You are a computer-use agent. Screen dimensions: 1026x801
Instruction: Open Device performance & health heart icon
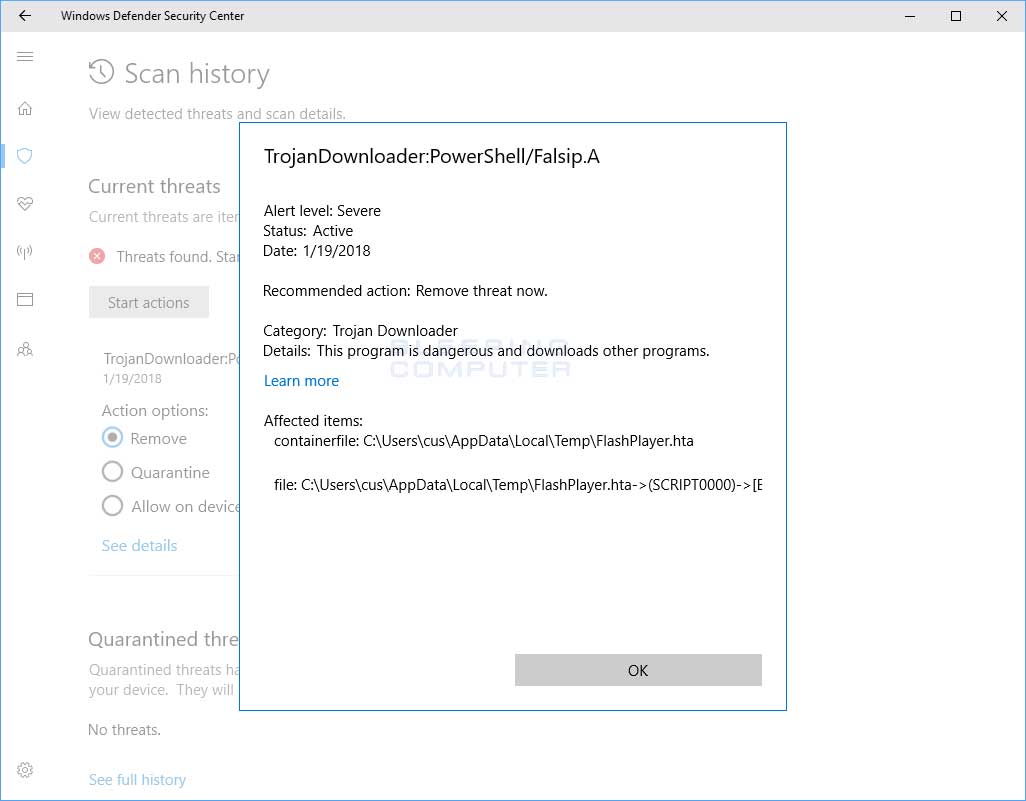coord(25,204)
